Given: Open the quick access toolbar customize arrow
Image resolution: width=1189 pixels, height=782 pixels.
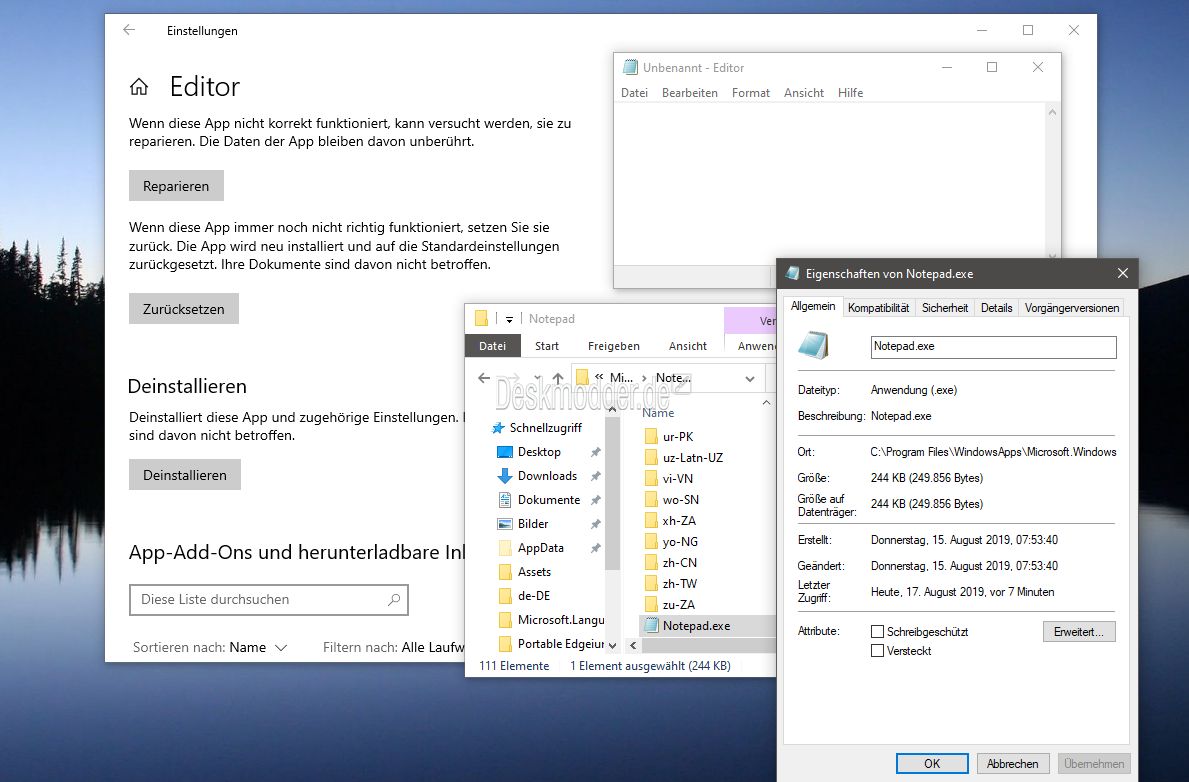Looking at the screenshot, I should (x=510, y=319).
